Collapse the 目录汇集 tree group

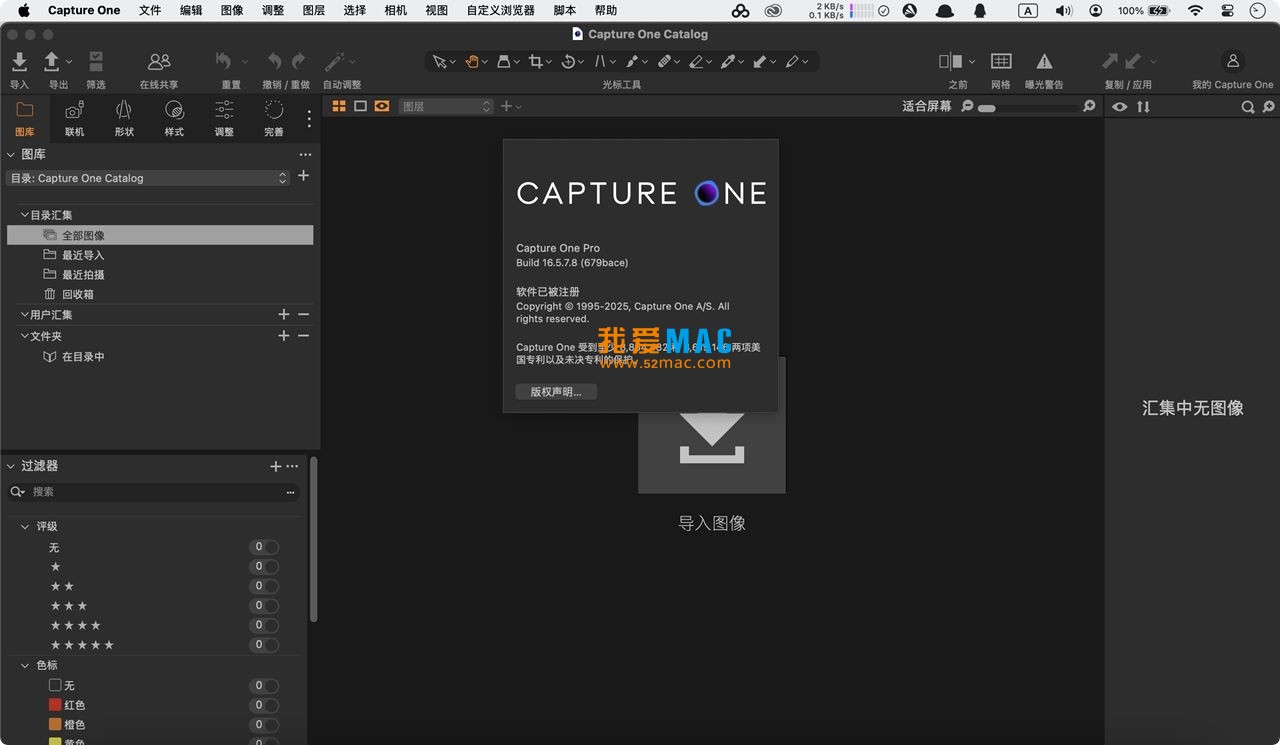24,215
